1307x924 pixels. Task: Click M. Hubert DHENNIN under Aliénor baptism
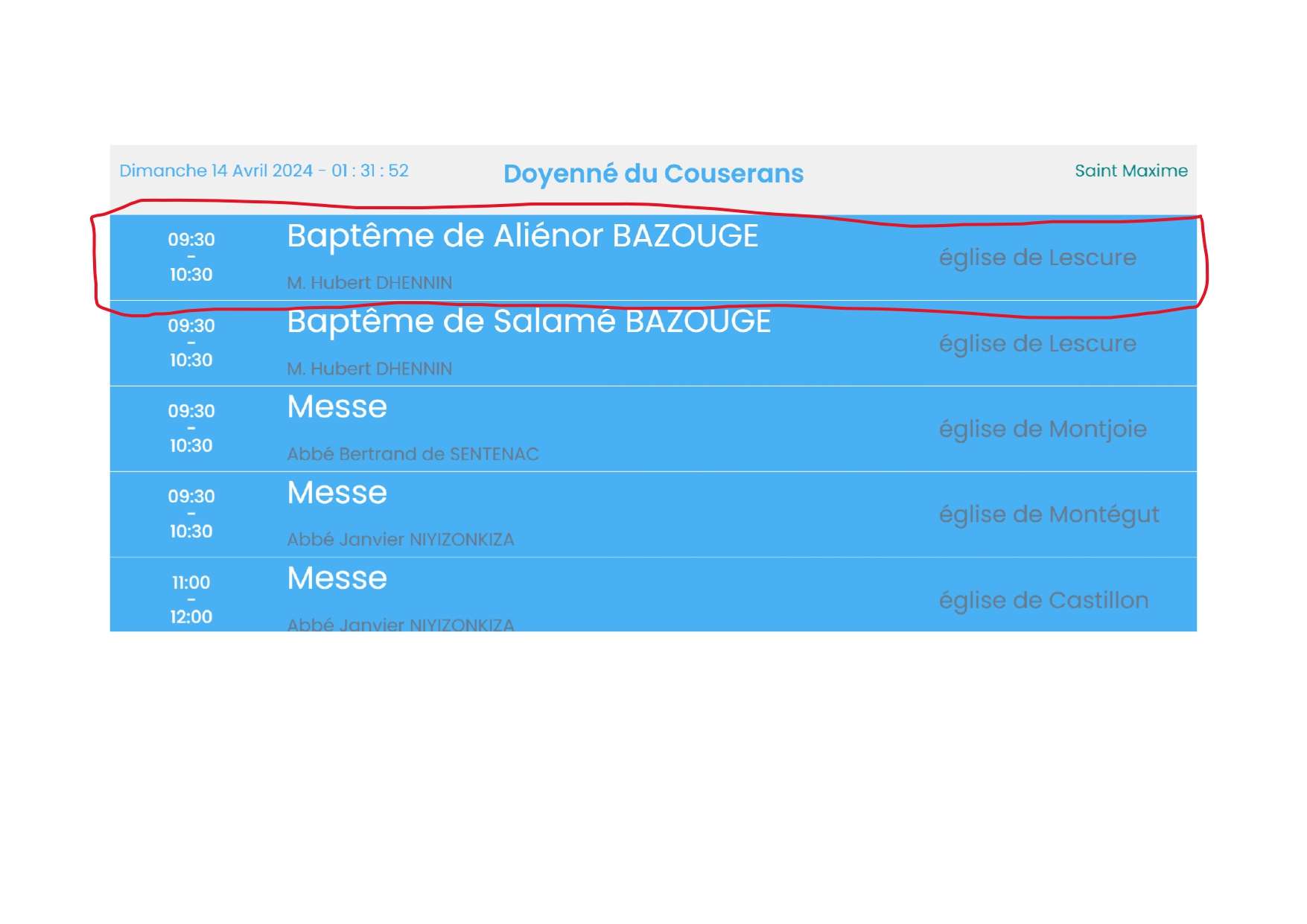pos(369,283)
